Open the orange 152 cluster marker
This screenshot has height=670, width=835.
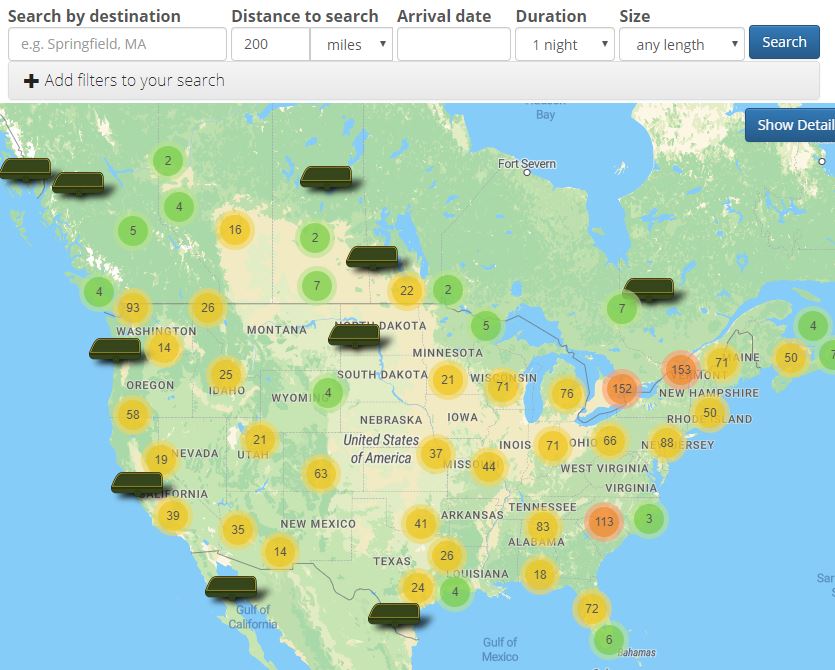(621, 388)
